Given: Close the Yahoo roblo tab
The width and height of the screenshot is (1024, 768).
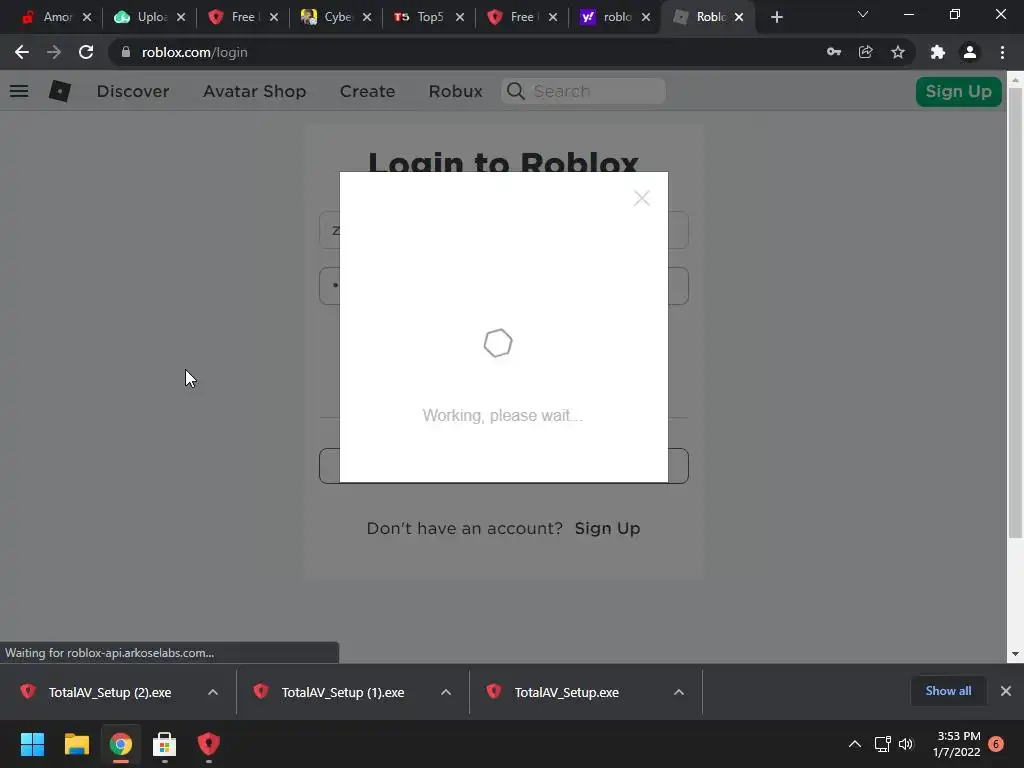Looking at the screenshot, I should click(x=646, y=17).
